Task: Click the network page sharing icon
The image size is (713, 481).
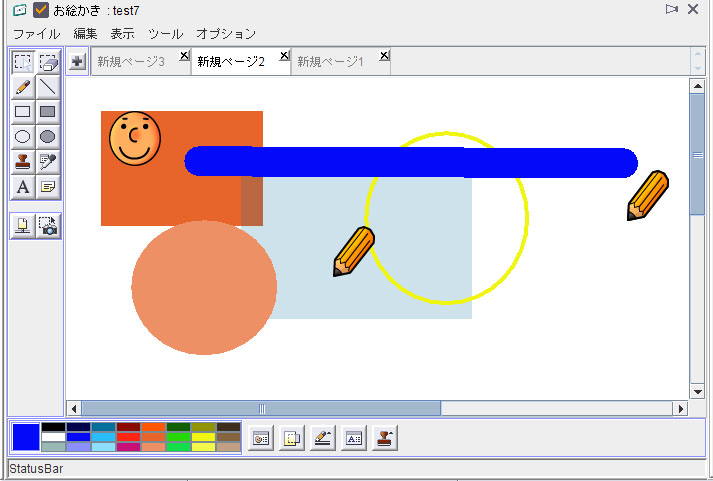Action: [23, 225]
